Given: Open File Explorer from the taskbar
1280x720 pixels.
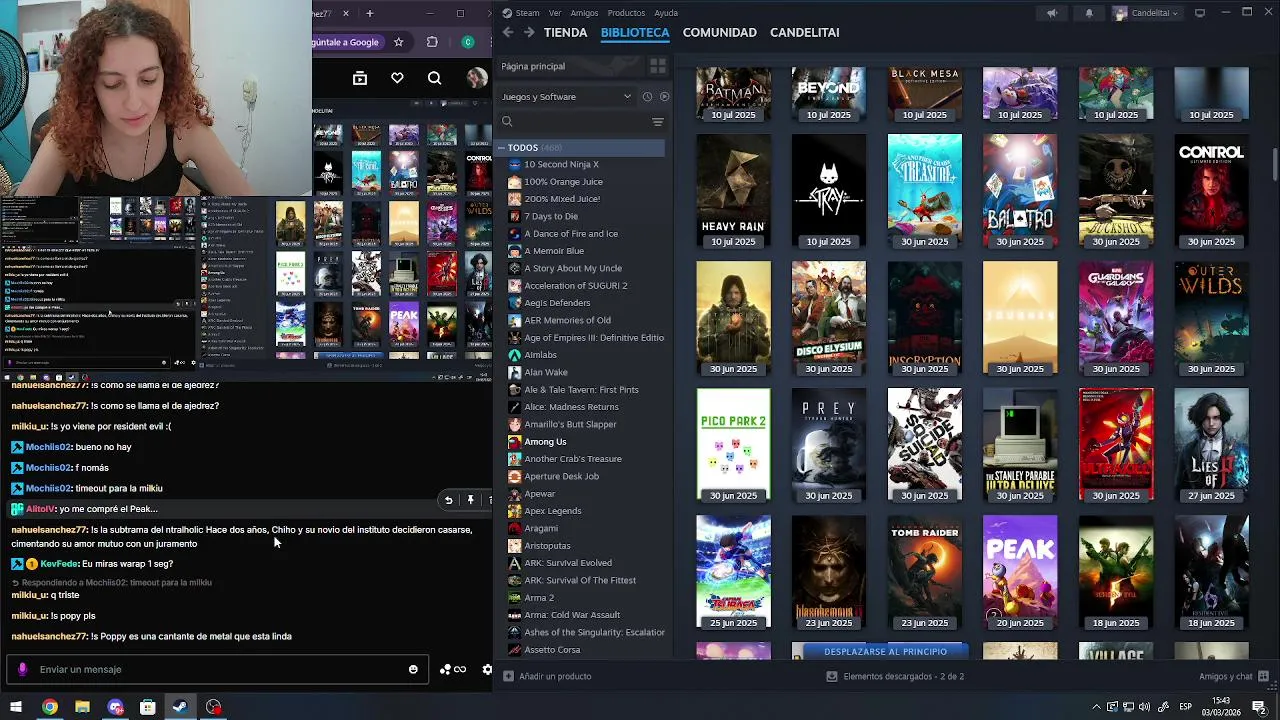Looking at the screenshot, I should pos(82,707).
